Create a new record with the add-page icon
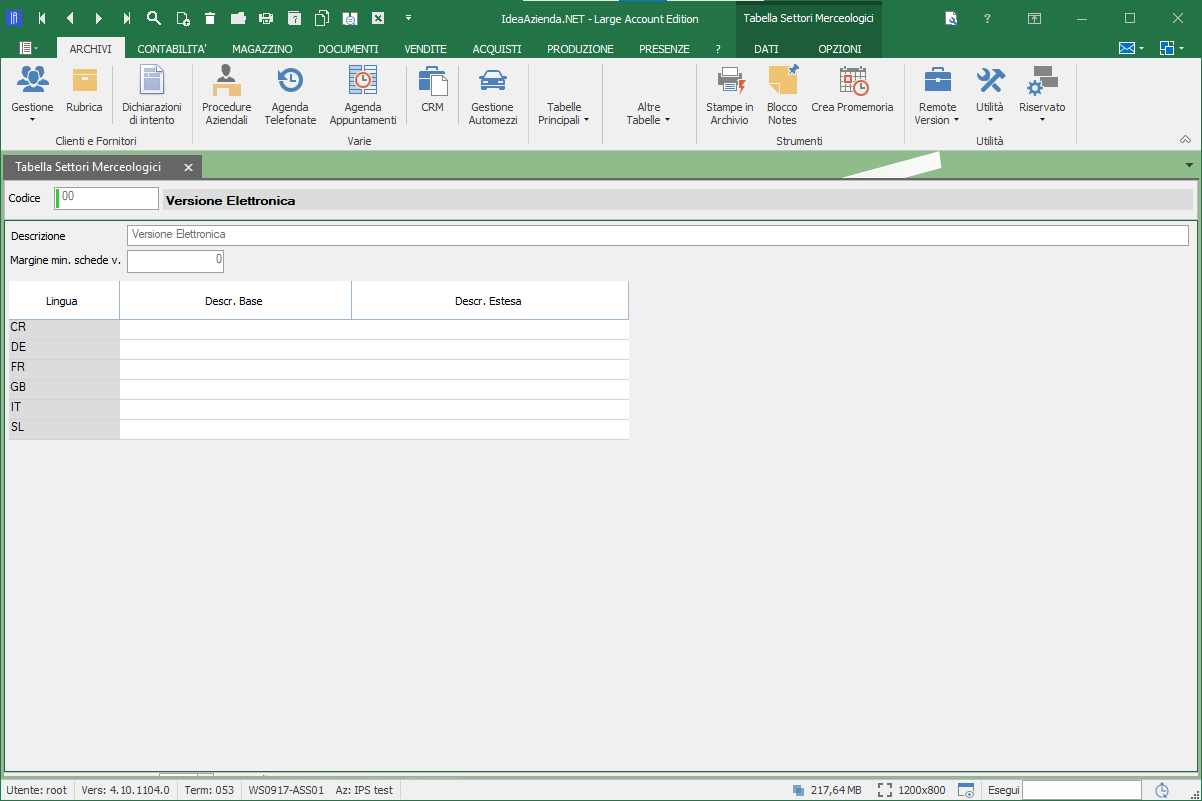1202x801 pixels. [182, 18]
